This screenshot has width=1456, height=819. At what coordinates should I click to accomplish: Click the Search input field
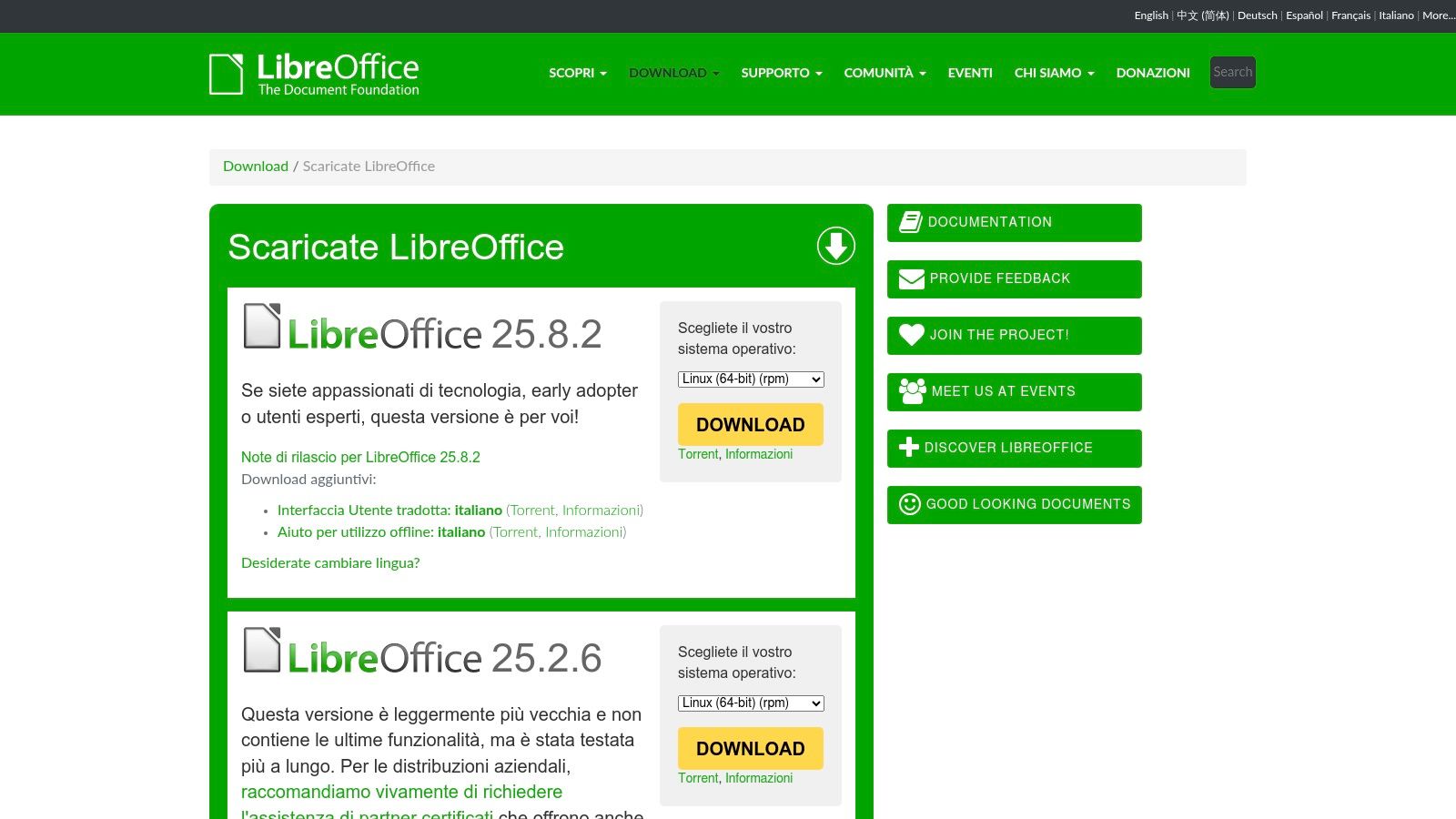[1232, 72]
